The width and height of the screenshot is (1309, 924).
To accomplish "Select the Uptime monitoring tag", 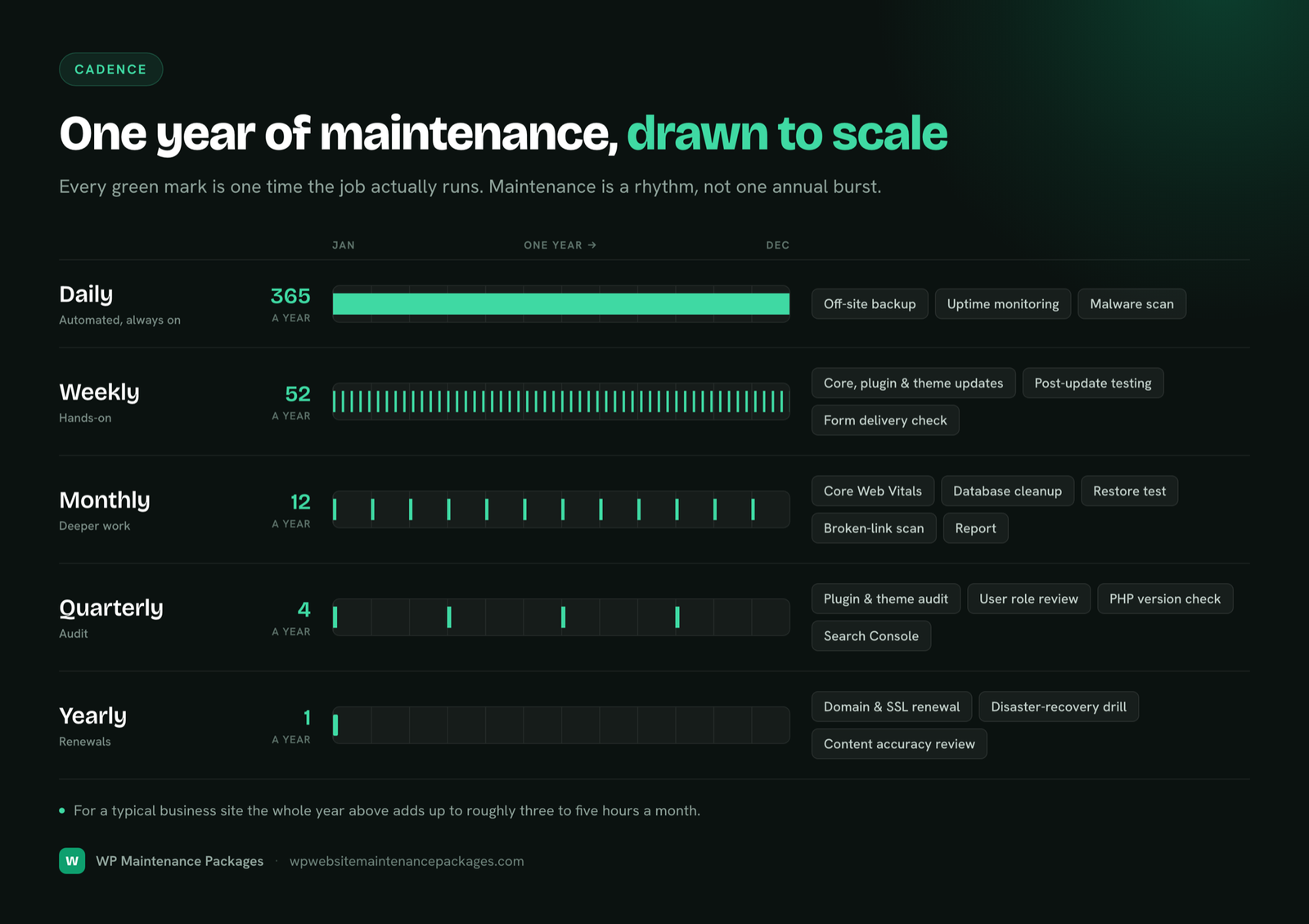I will (1003, 304).
